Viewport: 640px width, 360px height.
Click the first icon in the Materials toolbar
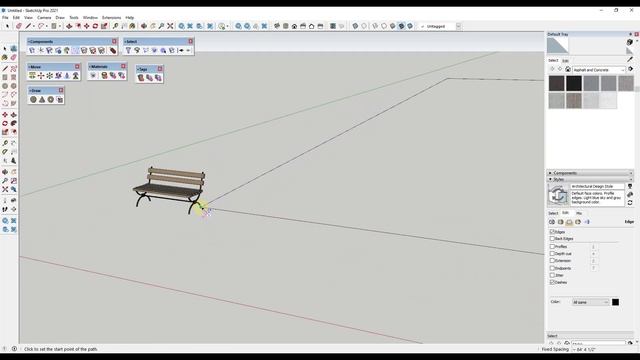pyautogui.click(x=93, y=76)
